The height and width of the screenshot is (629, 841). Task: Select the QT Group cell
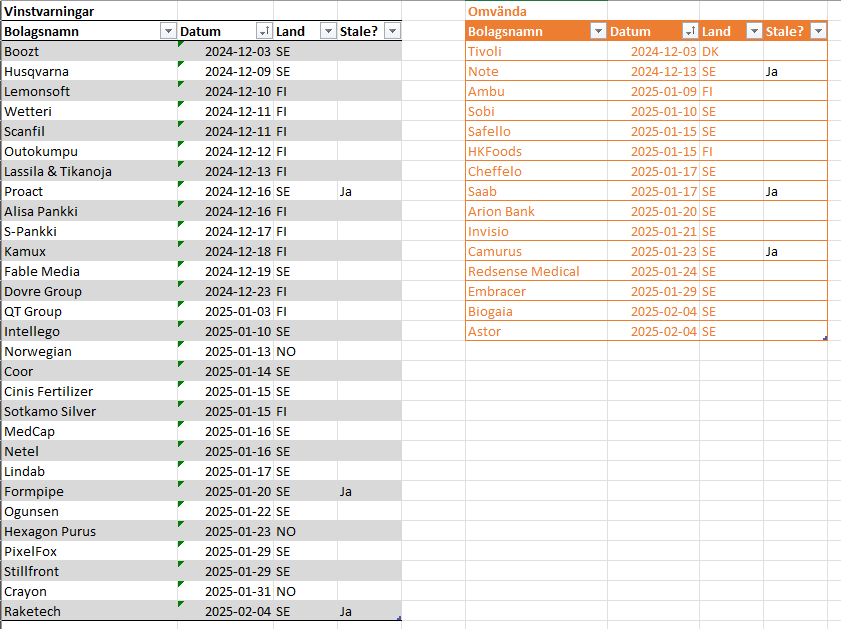tap(90, 312)
